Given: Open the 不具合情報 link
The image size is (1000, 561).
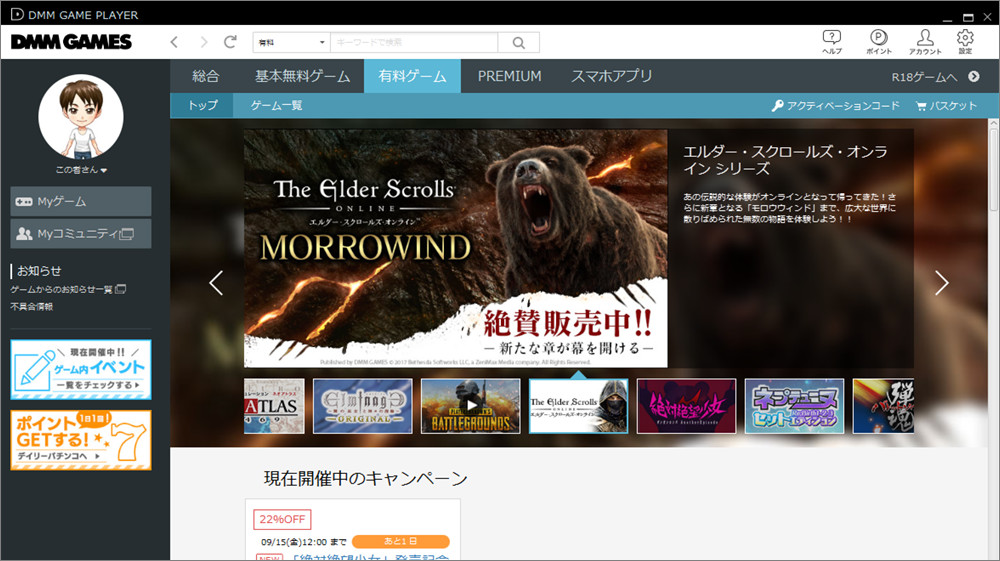Looking at the screenshot, I should click(32, 307).
